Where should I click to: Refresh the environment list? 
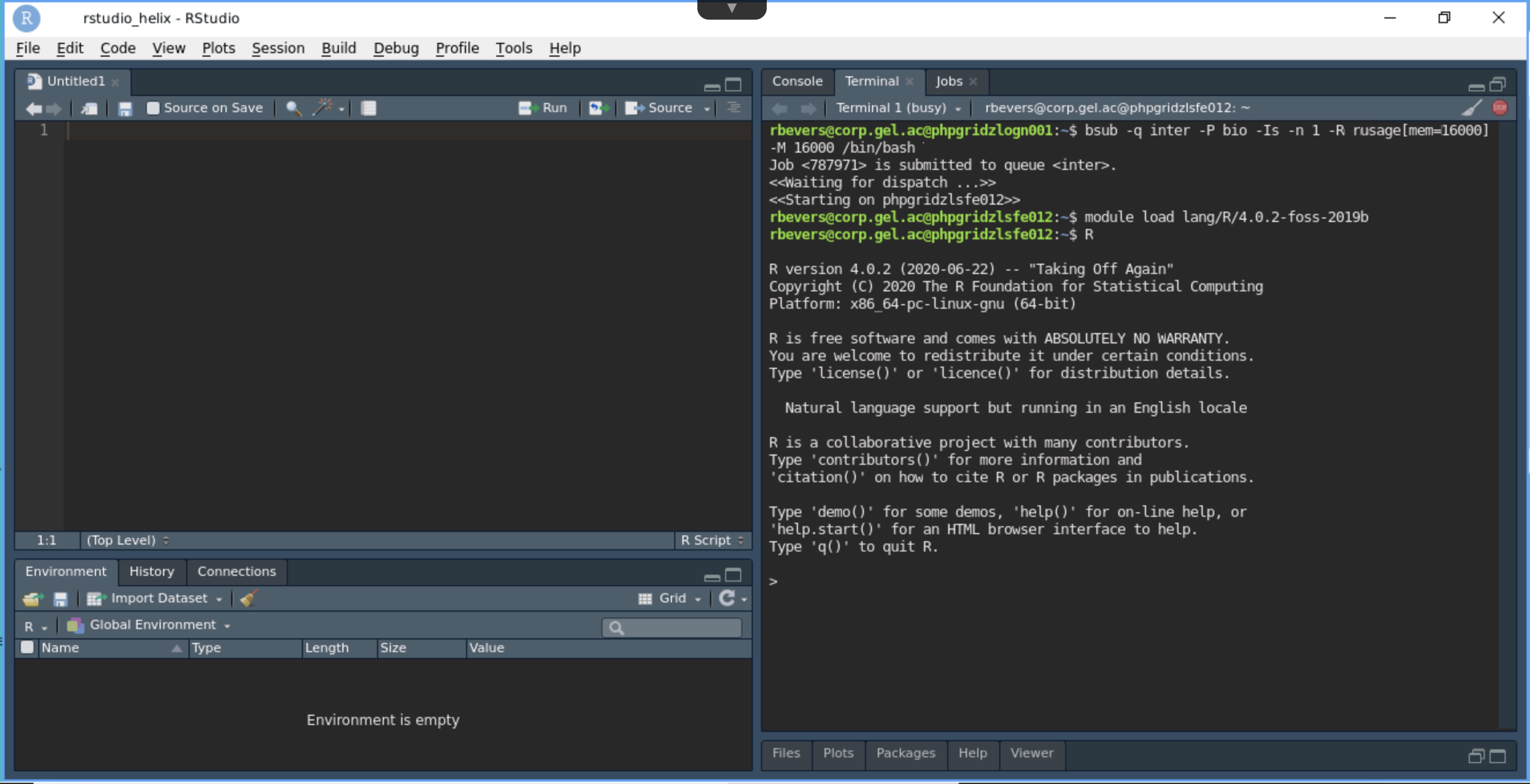click(x=726, y=598)
